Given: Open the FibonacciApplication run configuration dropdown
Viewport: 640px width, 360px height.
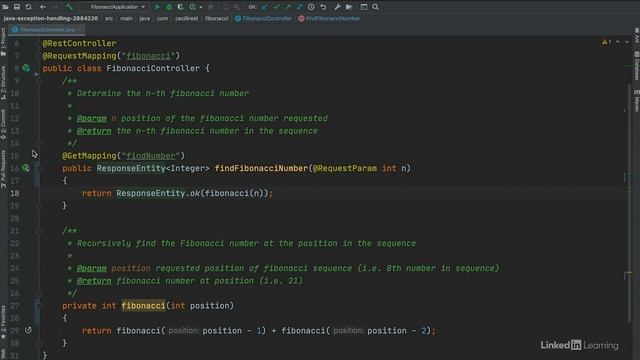Looking at the screenshot, I should (115, 7).
